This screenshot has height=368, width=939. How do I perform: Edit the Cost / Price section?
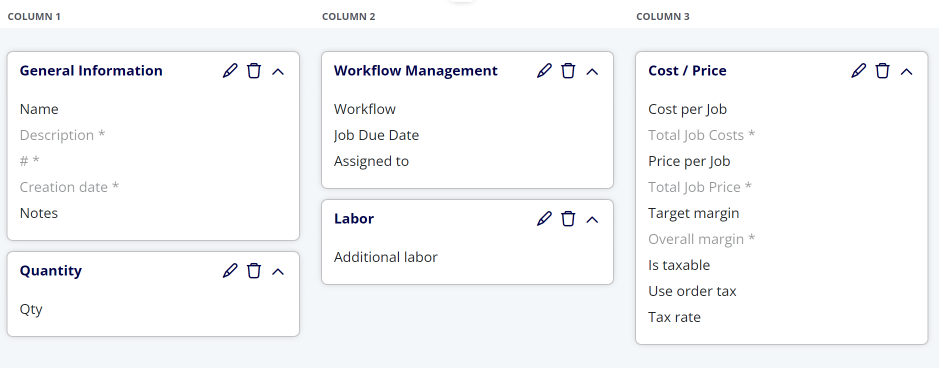point(859,71)
